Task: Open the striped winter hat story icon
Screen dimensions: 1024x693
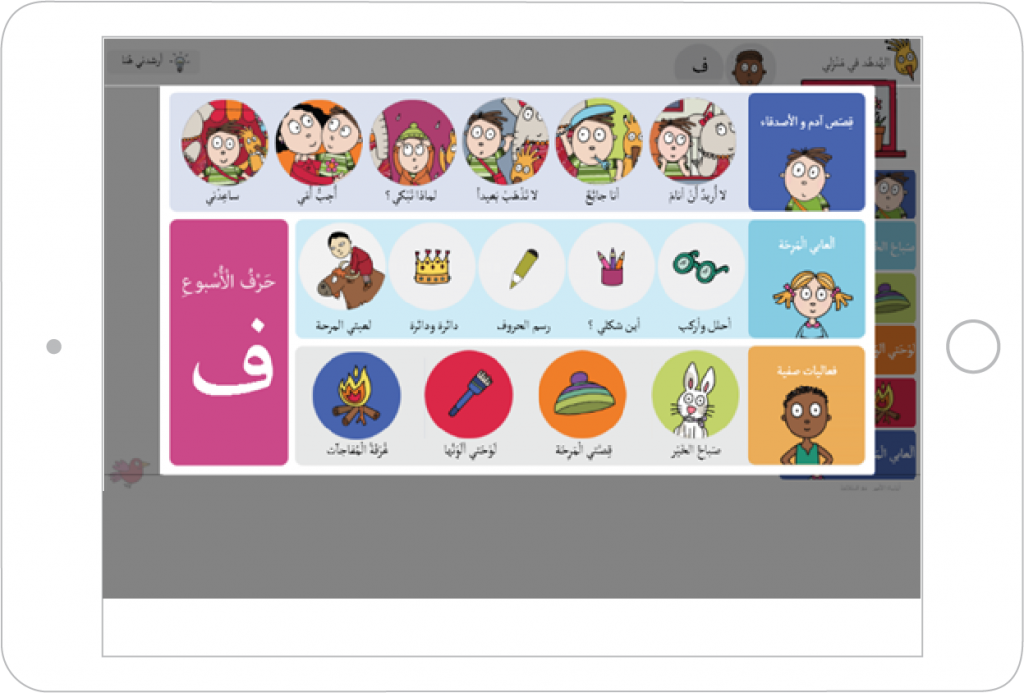Action: tap(583, 395)
